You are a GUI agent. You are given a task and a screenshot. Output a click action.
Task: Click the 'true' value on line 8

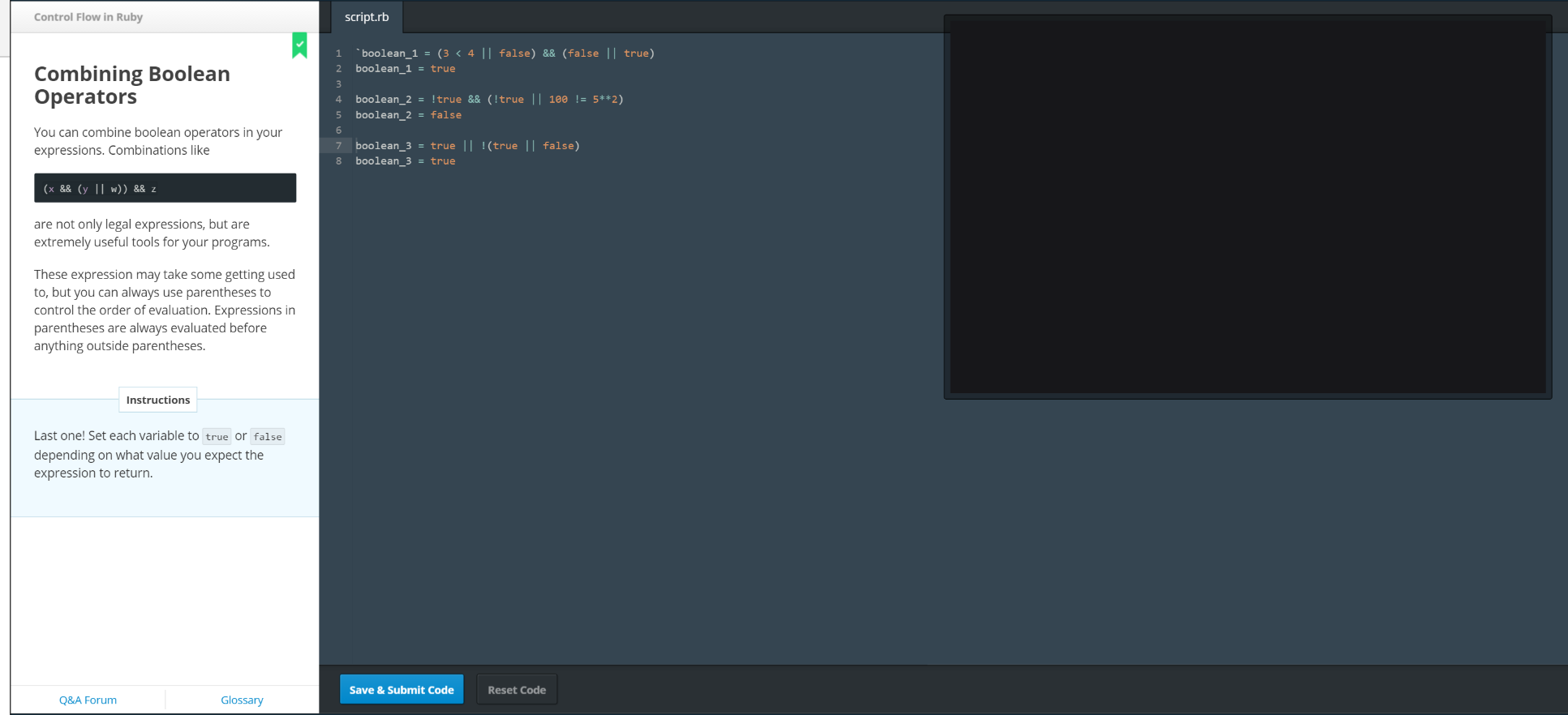coord(443,161)
